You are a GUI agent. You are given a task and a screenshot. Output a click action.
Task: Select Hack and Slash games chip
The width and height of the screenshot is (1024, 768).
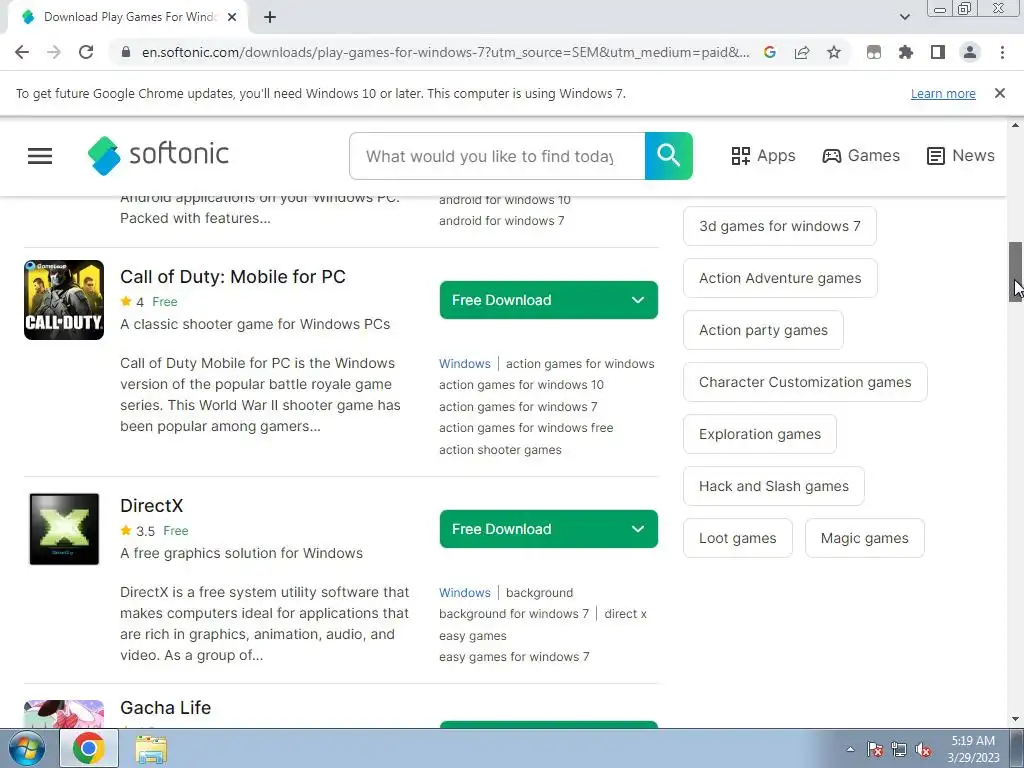coord(774,486)
